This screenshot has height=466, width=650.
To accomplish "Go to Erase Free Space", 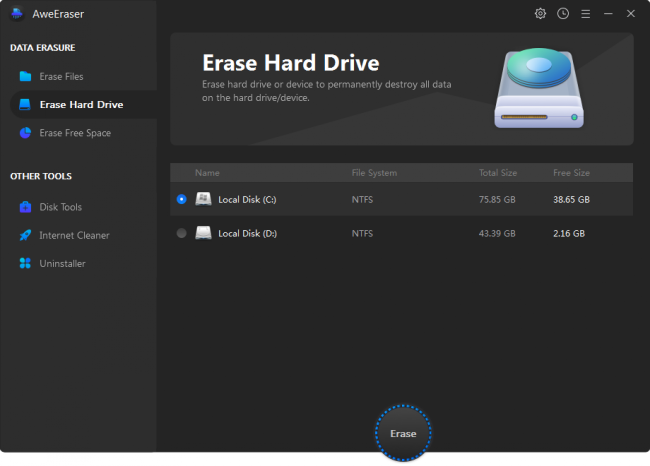I will 83,133.
